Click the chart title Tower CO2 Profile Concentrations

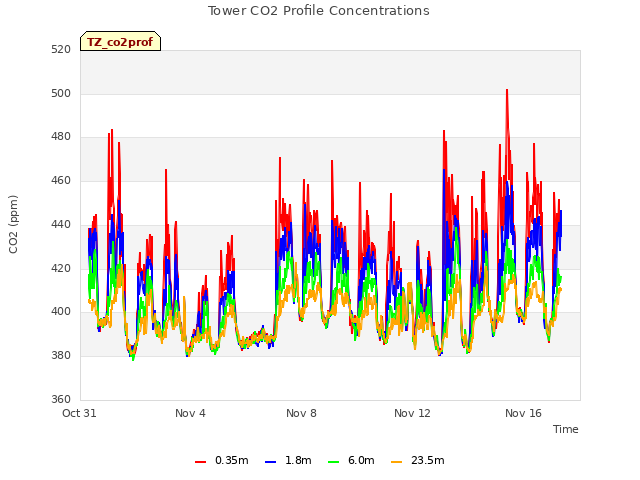pyautogui.click(x=318, y=11)
